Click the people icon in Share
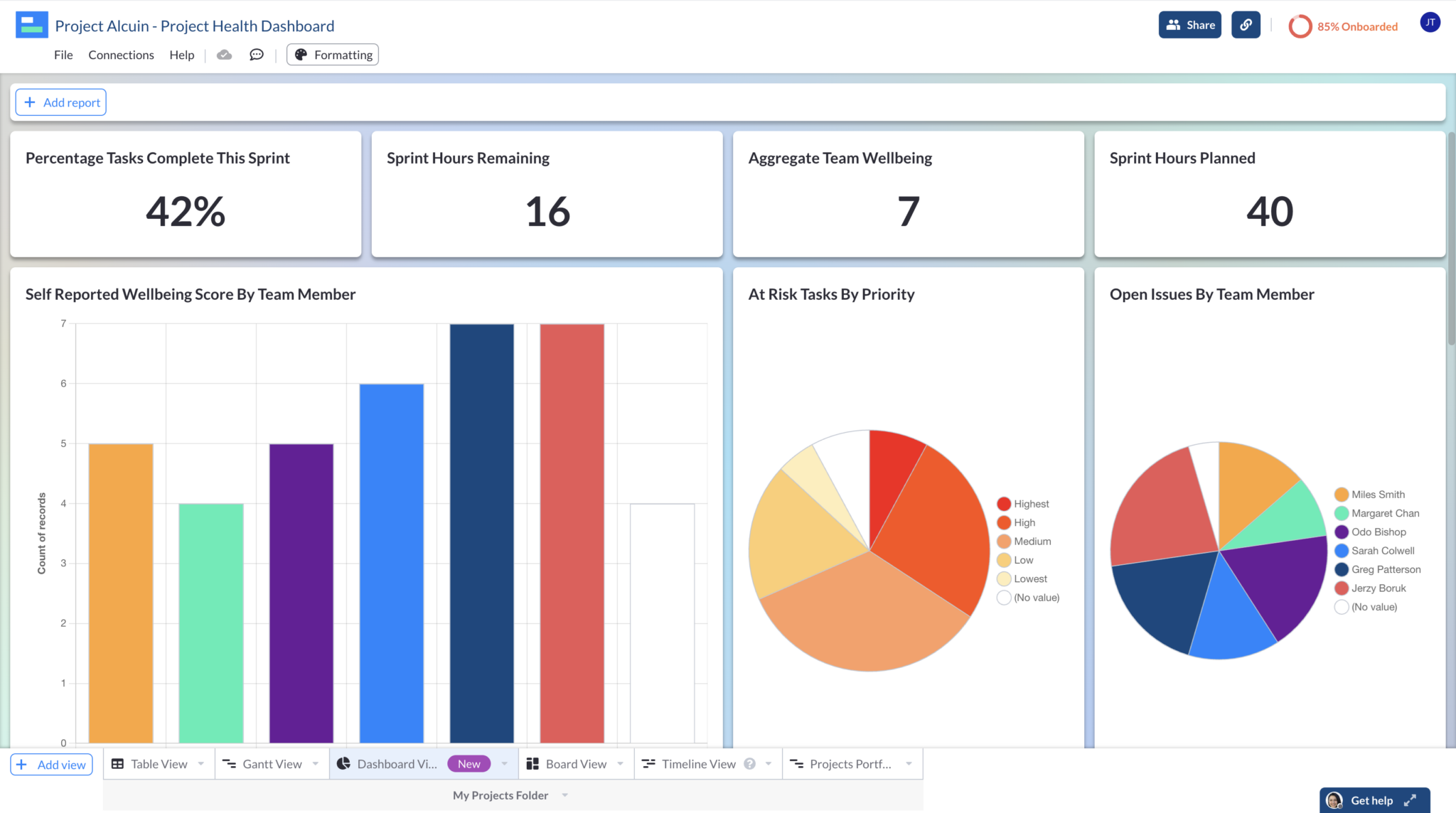The width and height of the screenshot is (1456, 813). (x=1173, y=25)
